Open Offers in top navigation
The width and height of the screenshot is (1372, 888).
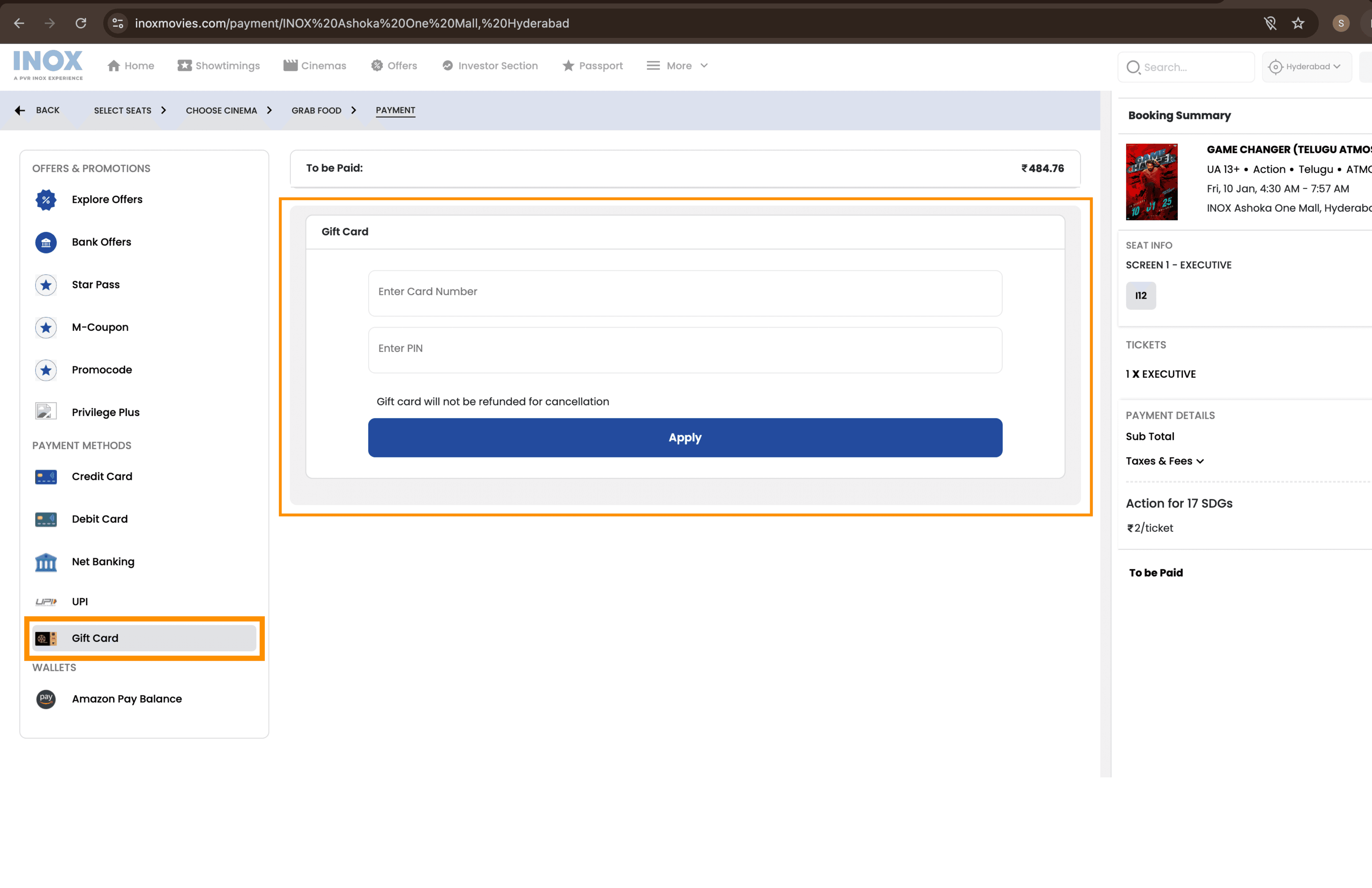pyautogui.click(x=394, y=66)
